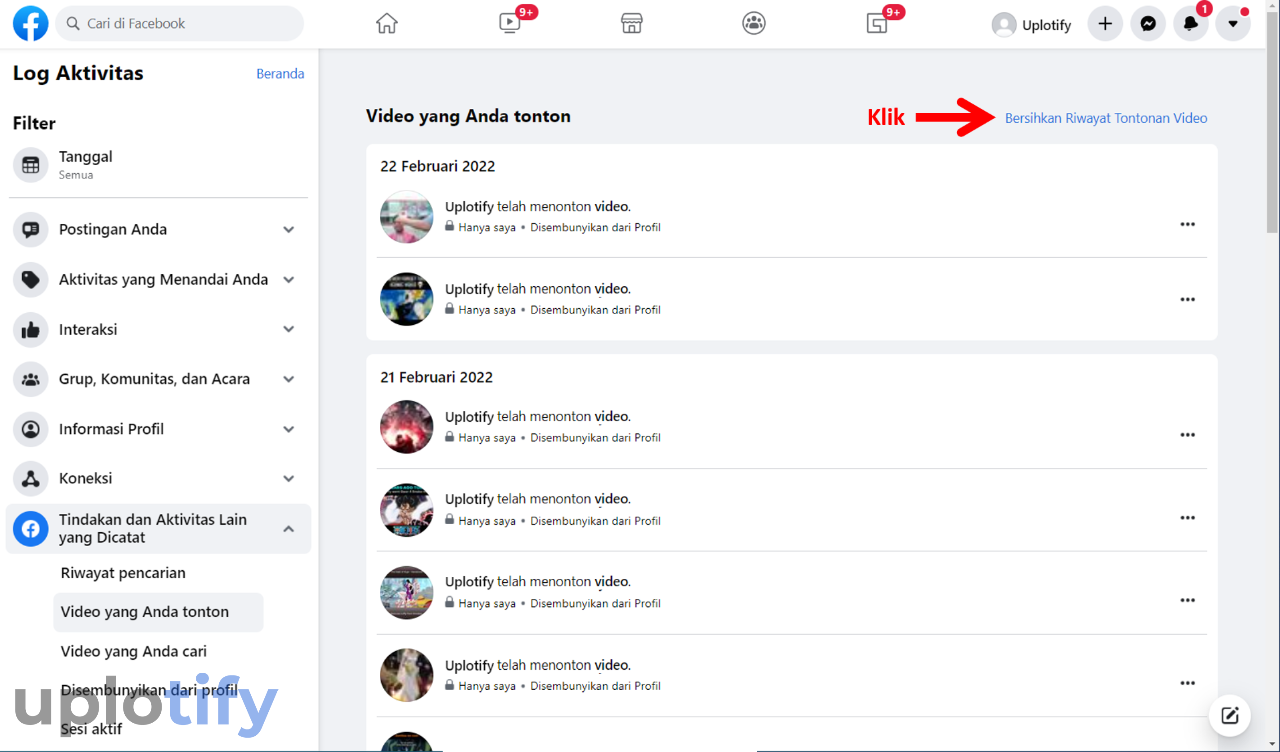The height and width of the screenshot is (752, 1280).
Task: Open second 21 Februari video thumbnail
Action: pos(407,510)
